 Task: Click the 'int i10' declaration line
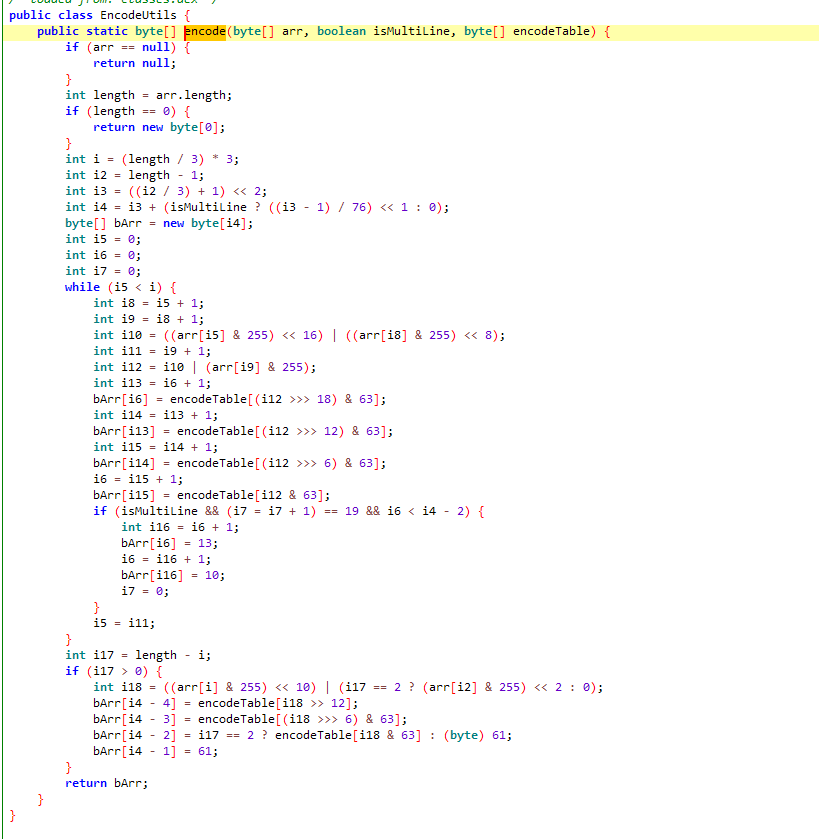(x=298, y=335)
